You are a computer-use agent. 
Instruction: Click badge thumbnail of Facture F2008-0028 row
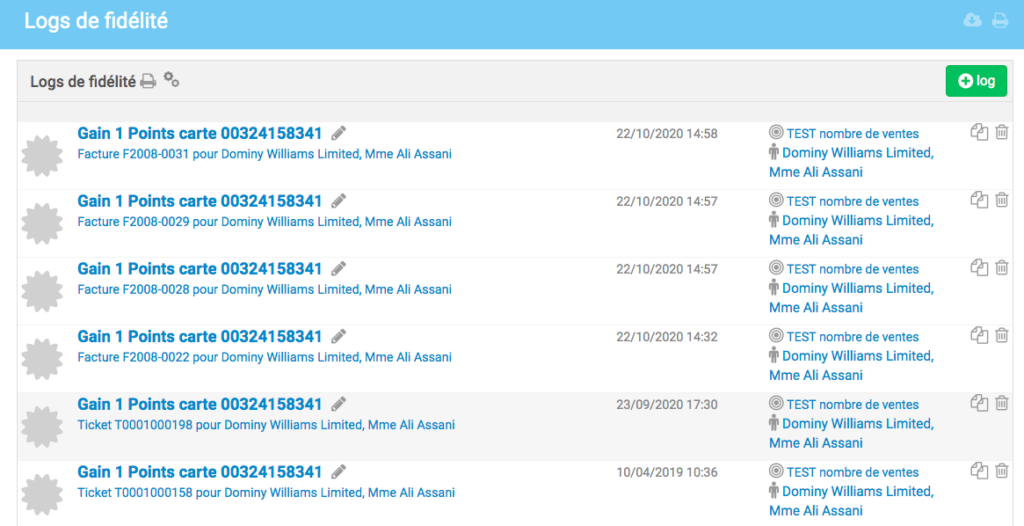click(x=42, y=291)
